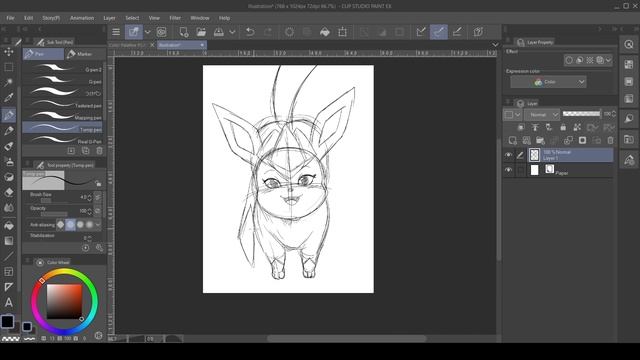Toggle Clip to Layer Below icon
This screenshot has width=640, height=360.
pos(521,127)
